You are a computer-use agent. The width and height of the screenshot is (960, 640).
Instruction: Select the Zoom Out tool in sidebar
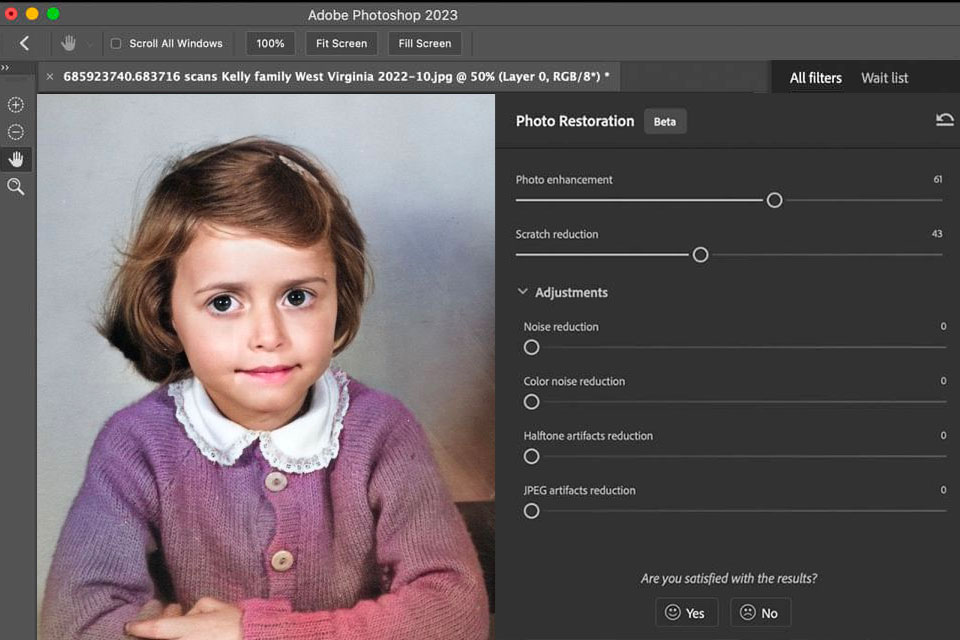(16, 132)
